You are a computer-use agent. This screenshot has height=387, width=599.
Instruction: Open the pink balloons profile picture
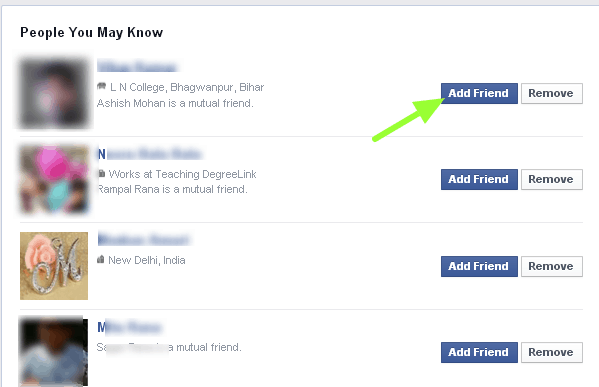(x=54, y=179)
